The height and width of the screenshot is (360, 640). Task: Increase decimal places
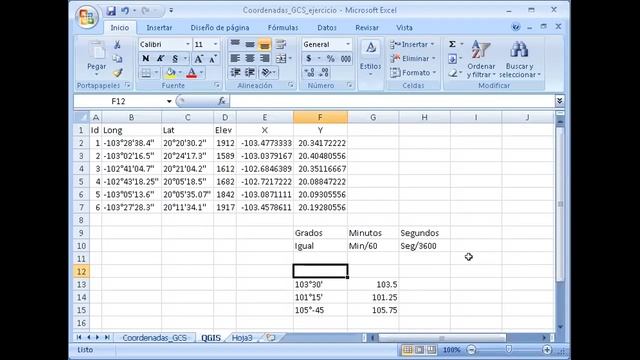pos(309,73)
